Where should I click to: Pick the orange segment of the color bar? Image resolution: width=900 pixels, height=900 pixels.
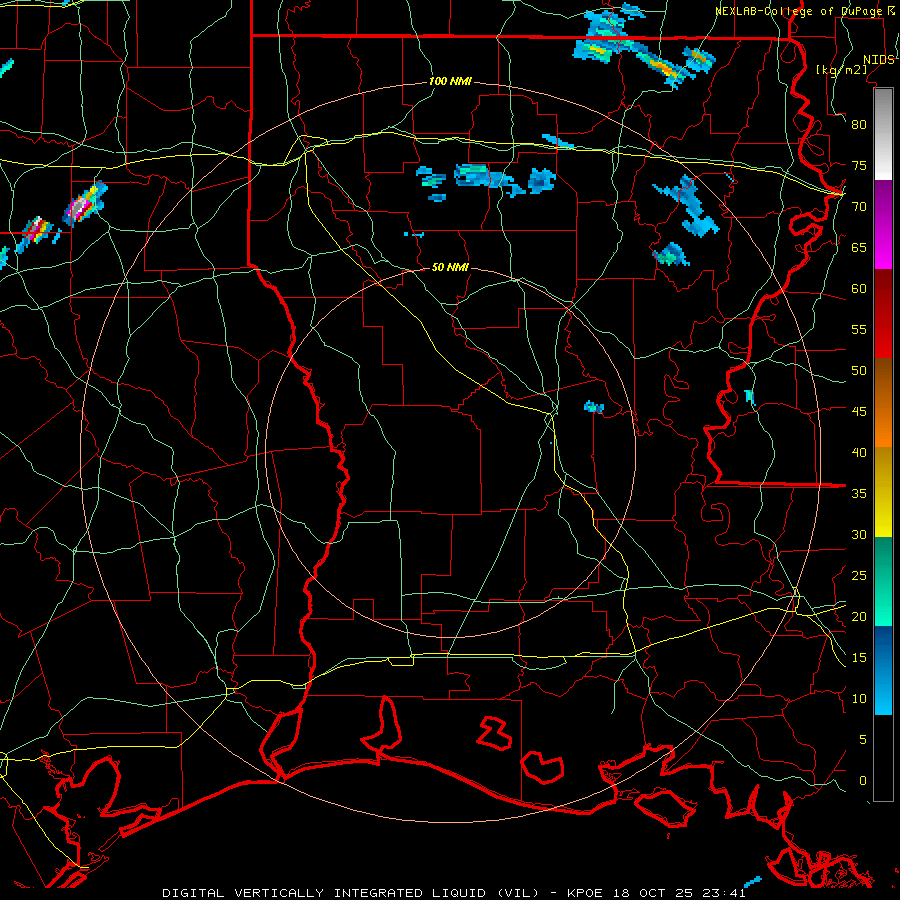pyautogui.click(x=883, y=403)
